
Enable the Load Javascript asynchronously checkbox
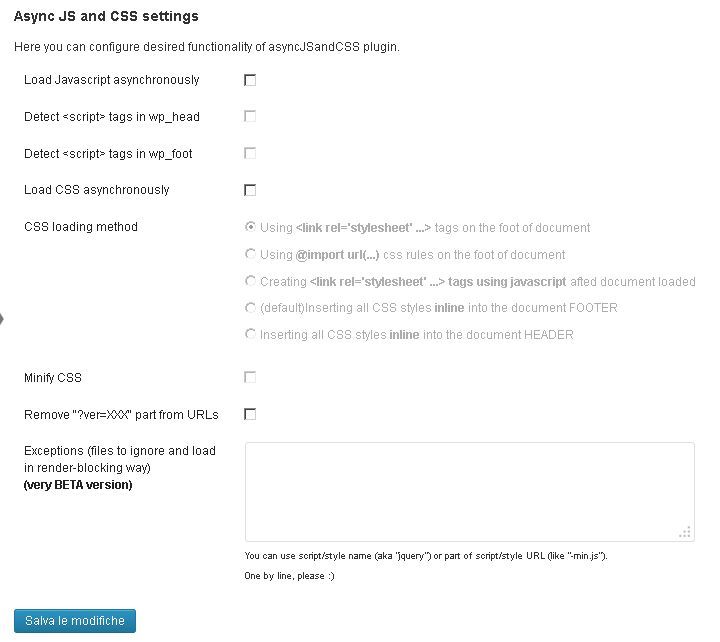(250, 80)
